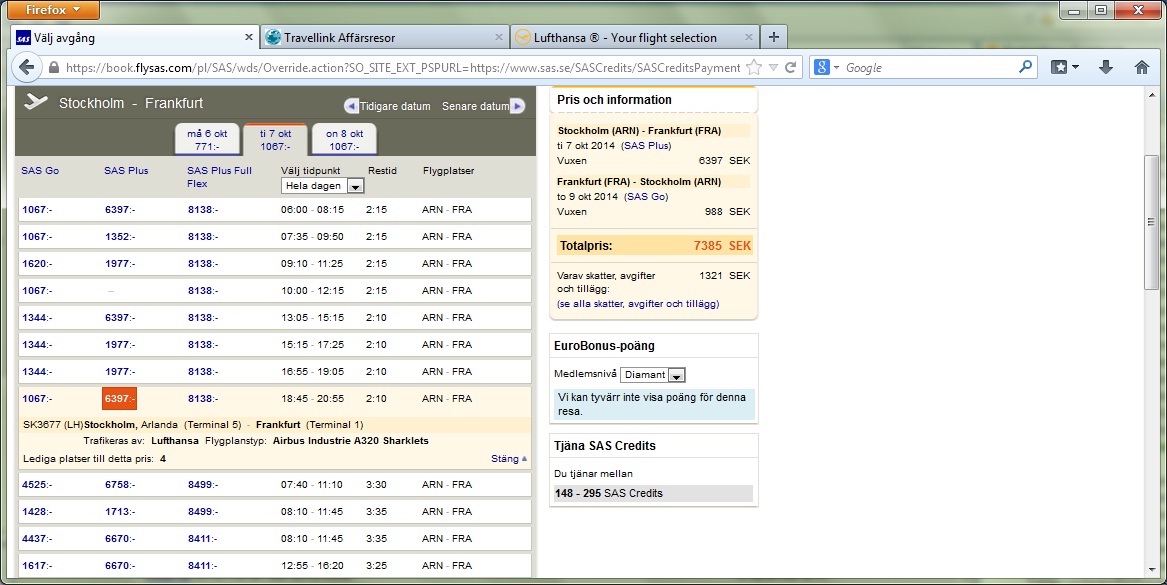The image size is (1167, 585).
Task: Click the SAS Go column header
Action: (40, 170)
